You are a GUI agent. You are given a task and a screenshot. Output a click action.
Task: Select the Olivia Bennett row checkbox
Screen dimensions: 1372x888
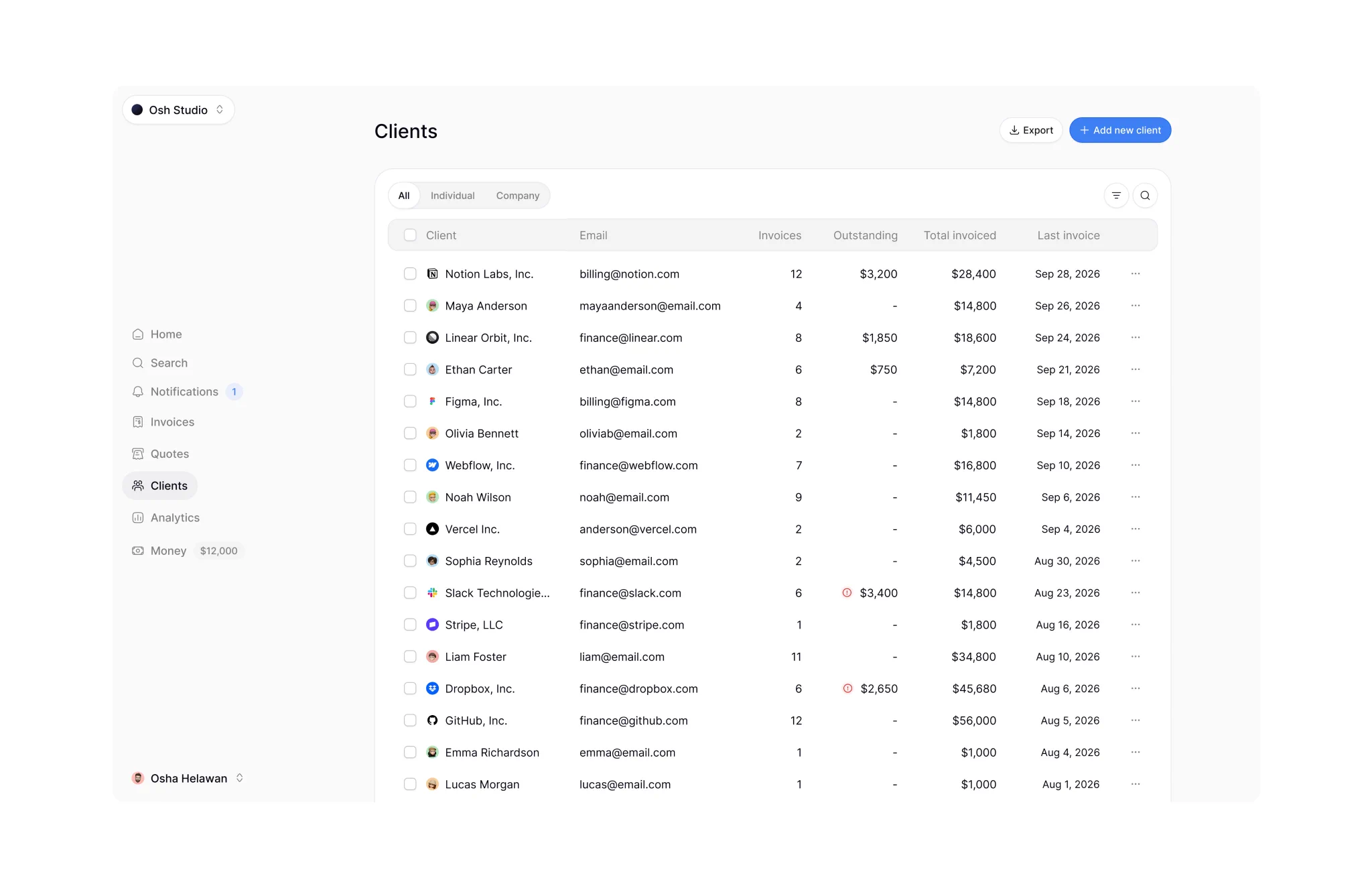tap(410, 434)
